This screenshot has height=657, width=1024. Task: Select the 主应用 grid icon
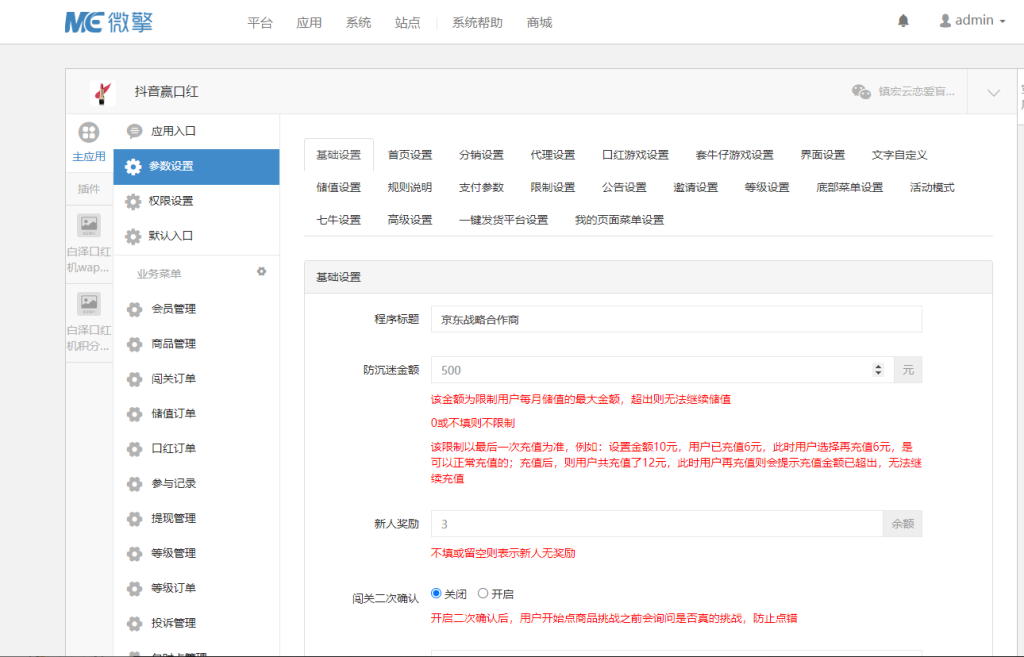pos(89,131)
